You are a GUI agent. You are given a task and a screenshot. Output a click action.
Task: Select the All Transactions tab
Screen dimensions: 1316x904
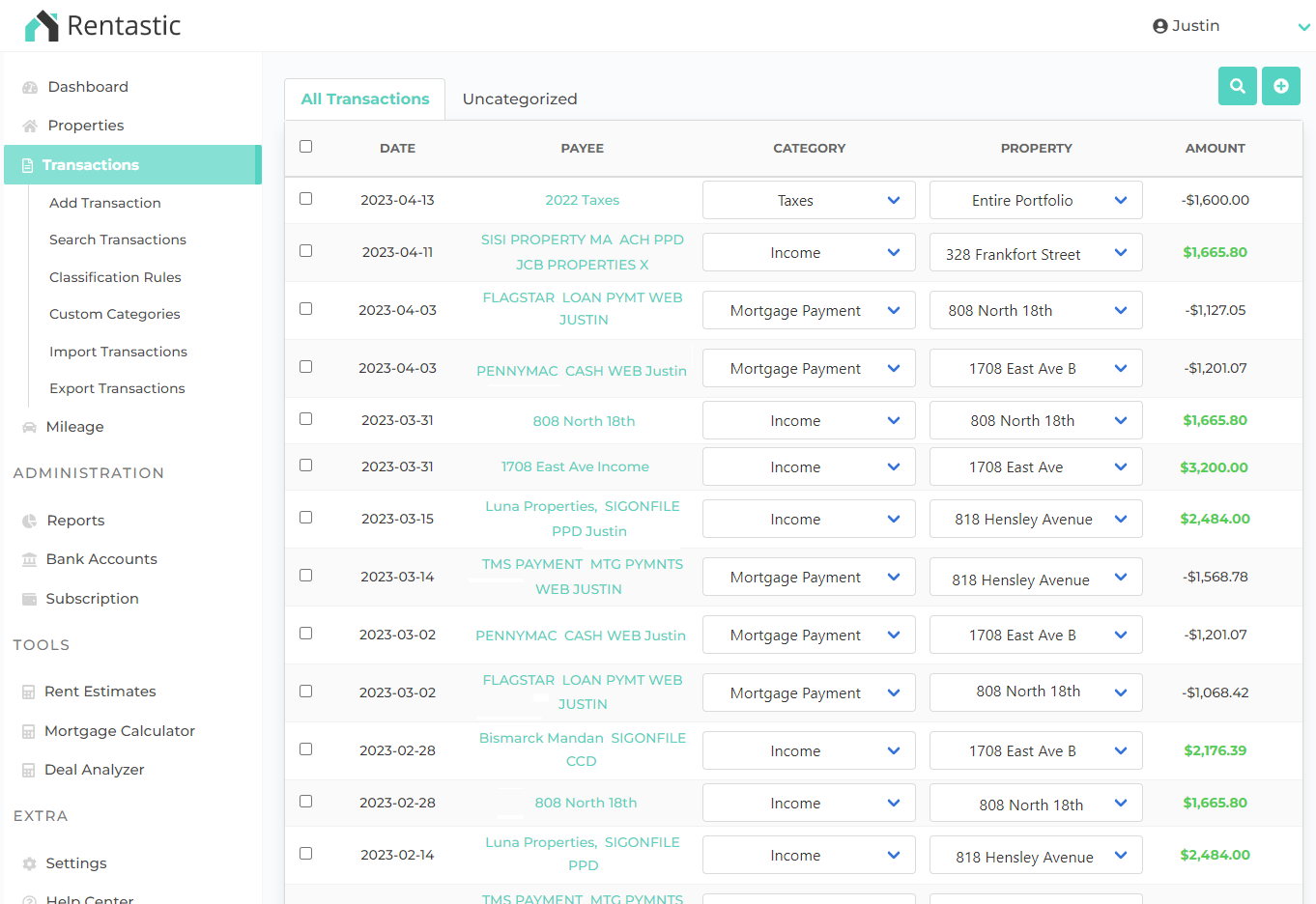point(364,99)
